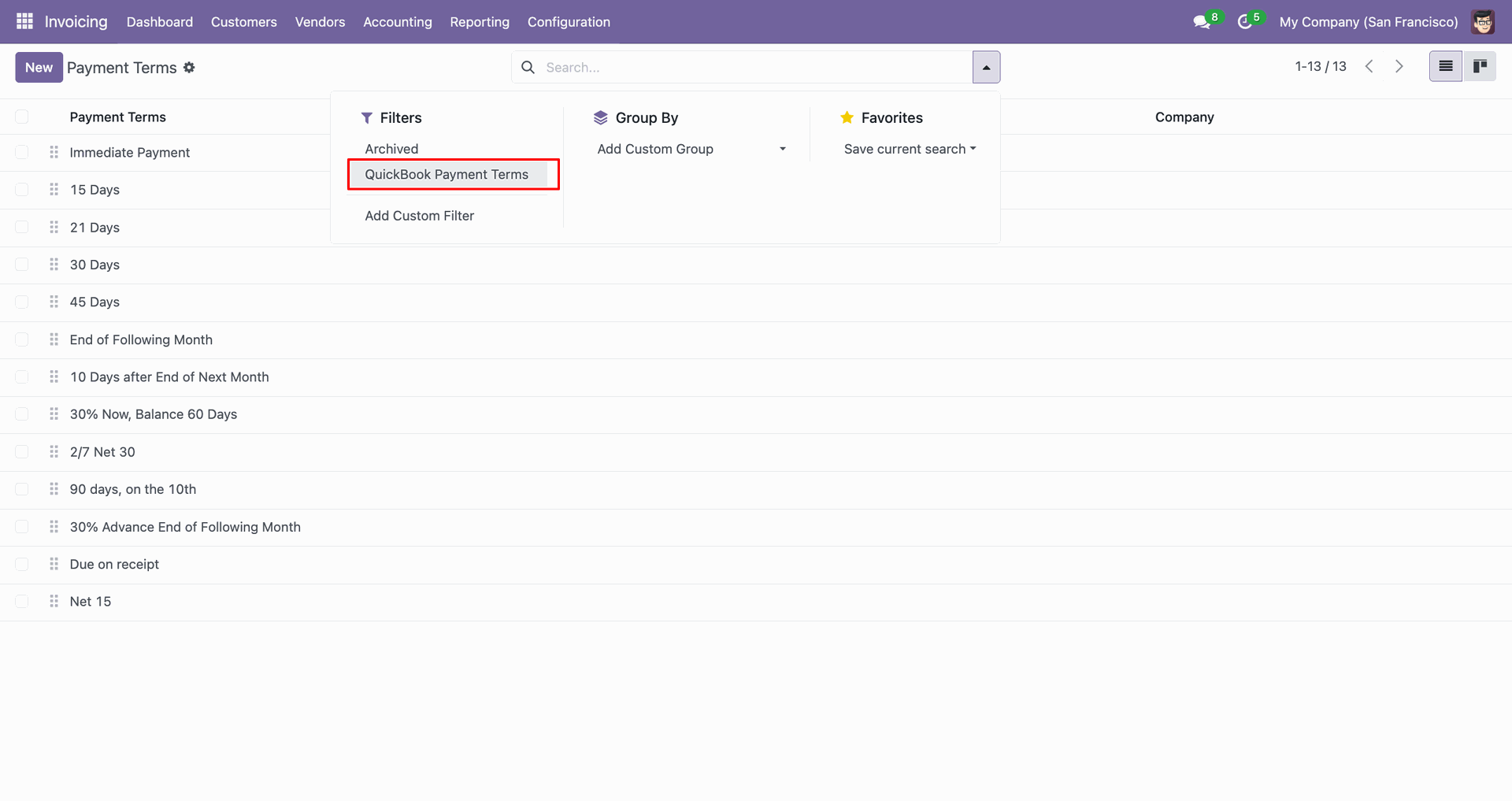Open the apps grid home menu
Screen dimensions: 1512x801
pos(24,21)
